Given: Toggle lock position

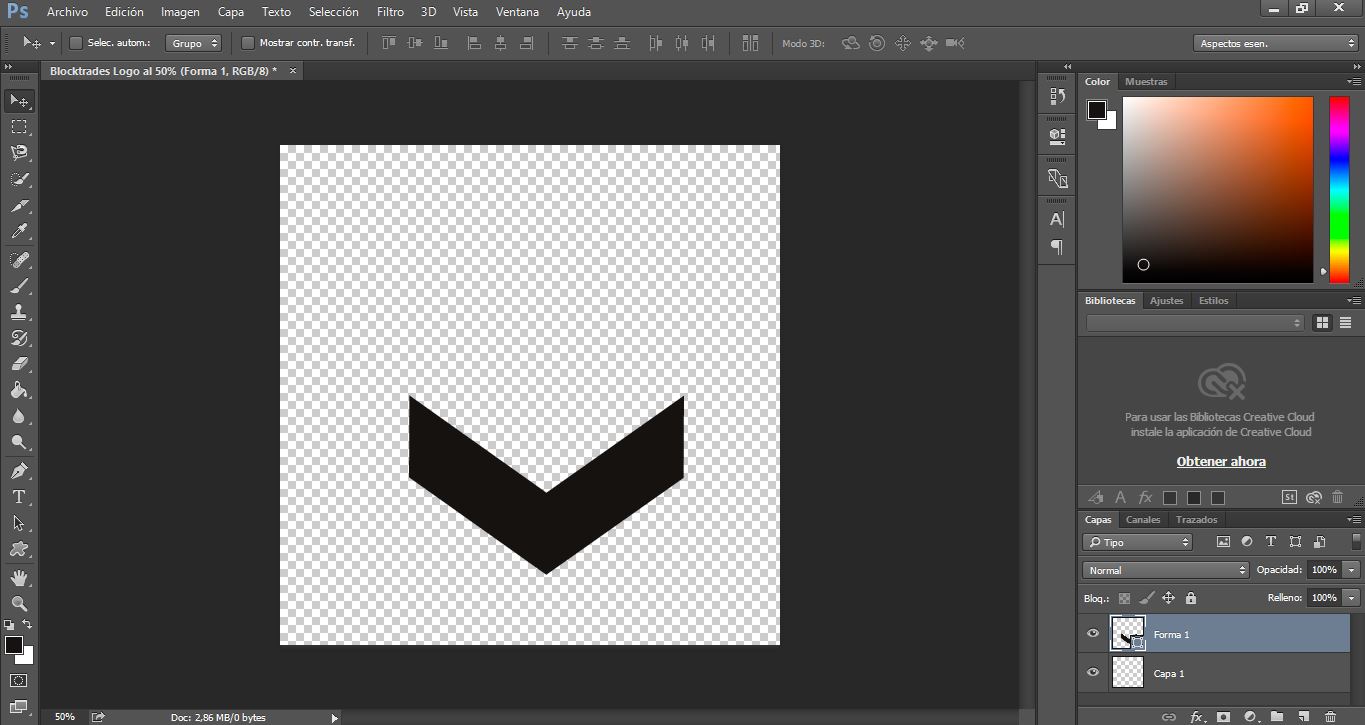Looking at the screenshot, I should (1168, 598).
